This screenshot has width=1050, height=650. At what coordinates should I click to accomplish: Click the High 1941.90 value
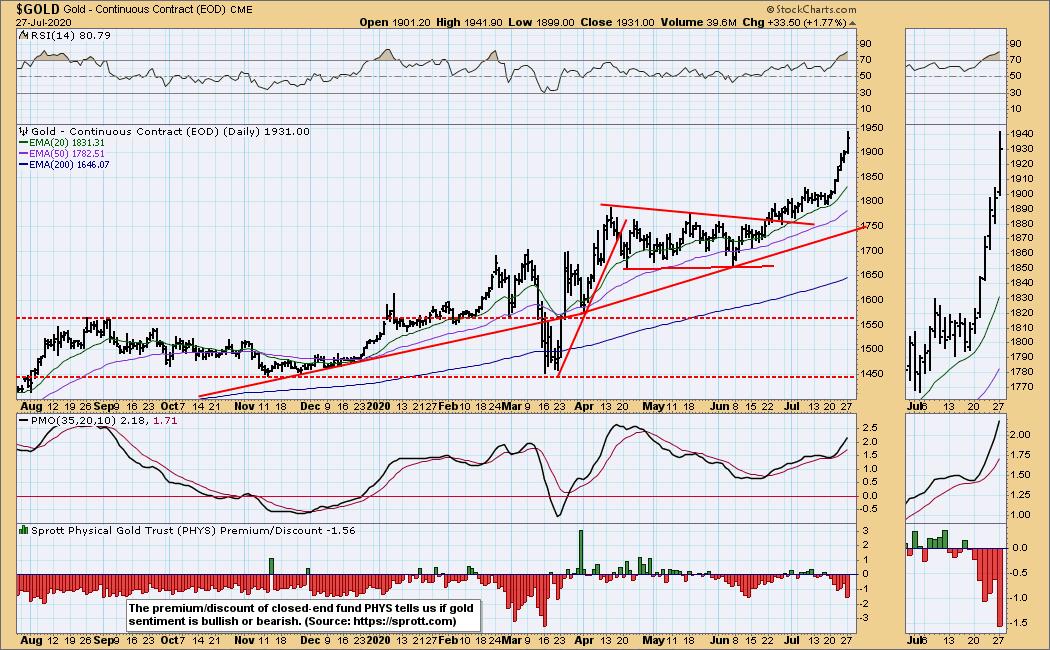[469, 22]
